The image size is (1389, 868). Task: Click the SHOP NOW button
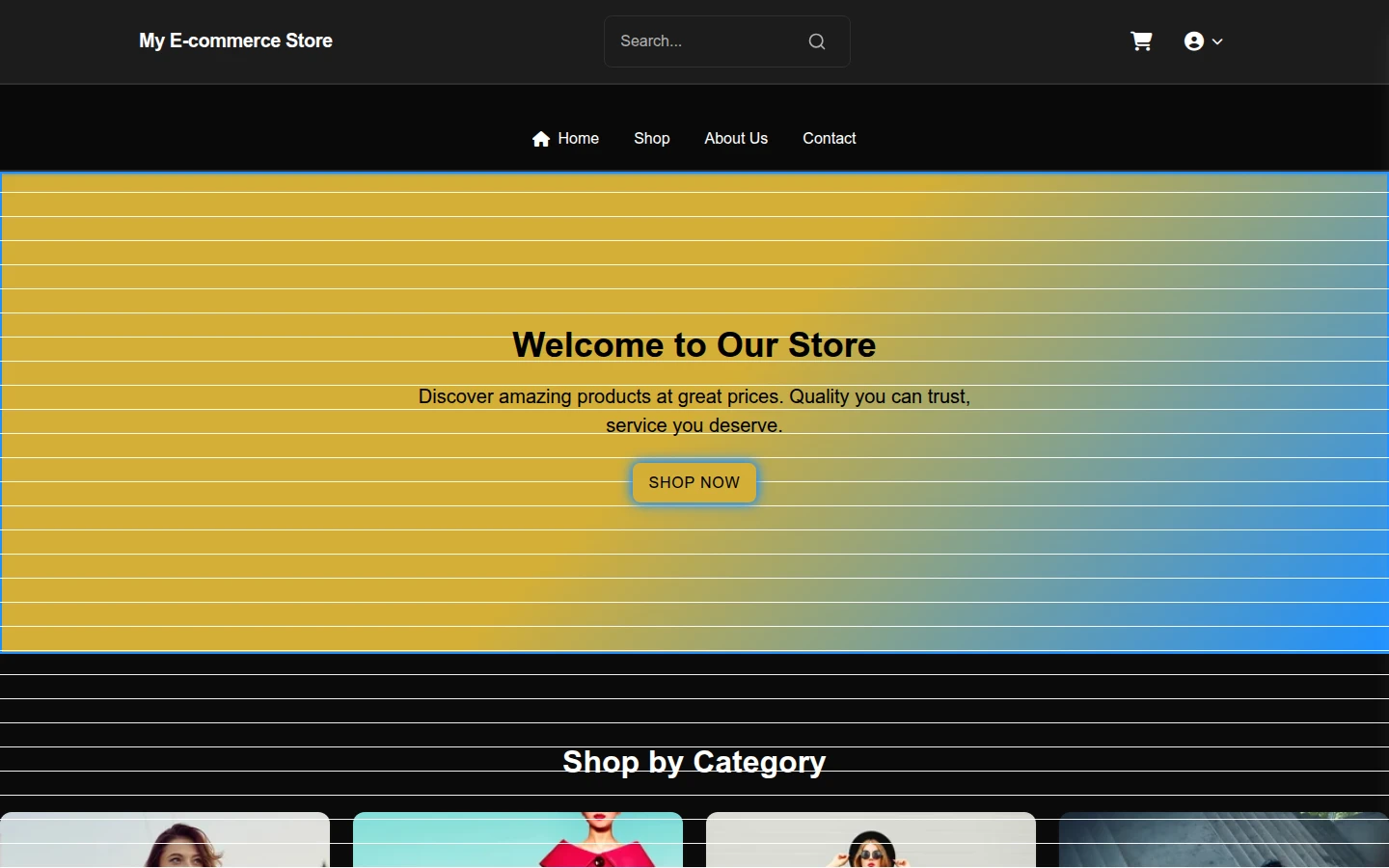coord(694,482)
